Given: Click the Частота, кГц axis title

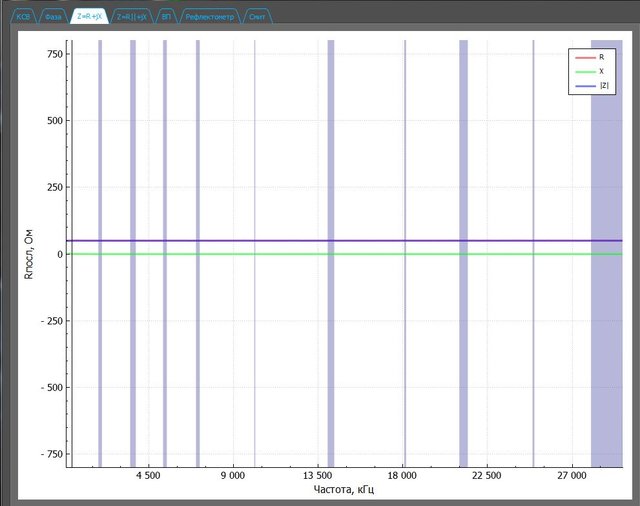Looking at the screenshot, I should (x=345, y=490).
